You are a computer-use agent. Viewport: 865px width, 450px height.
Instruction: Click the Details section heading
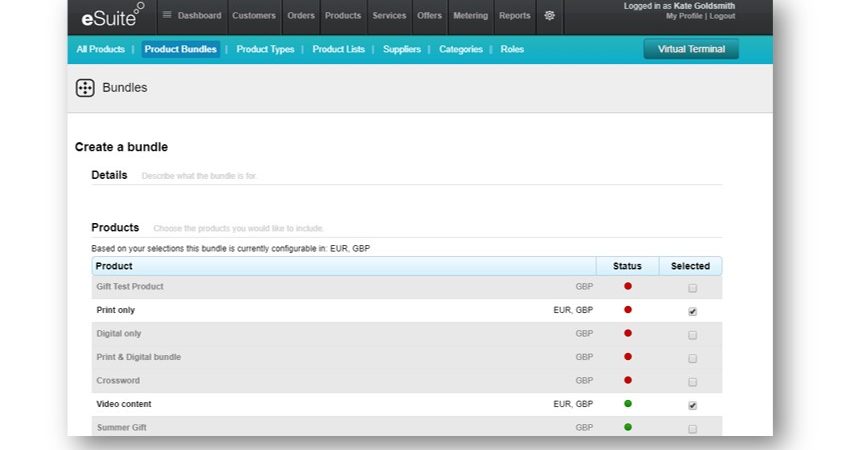click(109, 175)
